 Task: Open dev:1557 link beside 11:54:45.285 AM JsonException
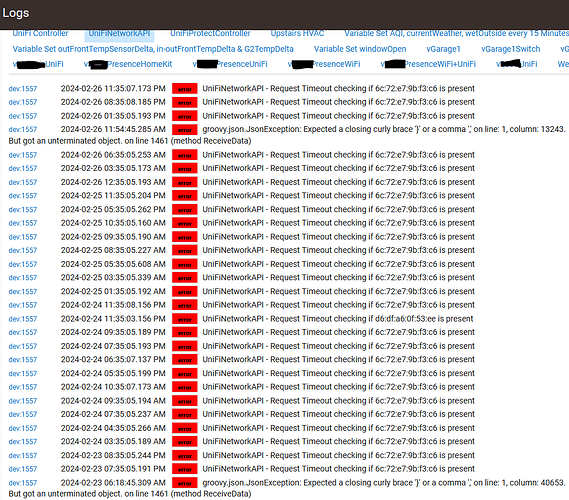(x=23, y=130)
